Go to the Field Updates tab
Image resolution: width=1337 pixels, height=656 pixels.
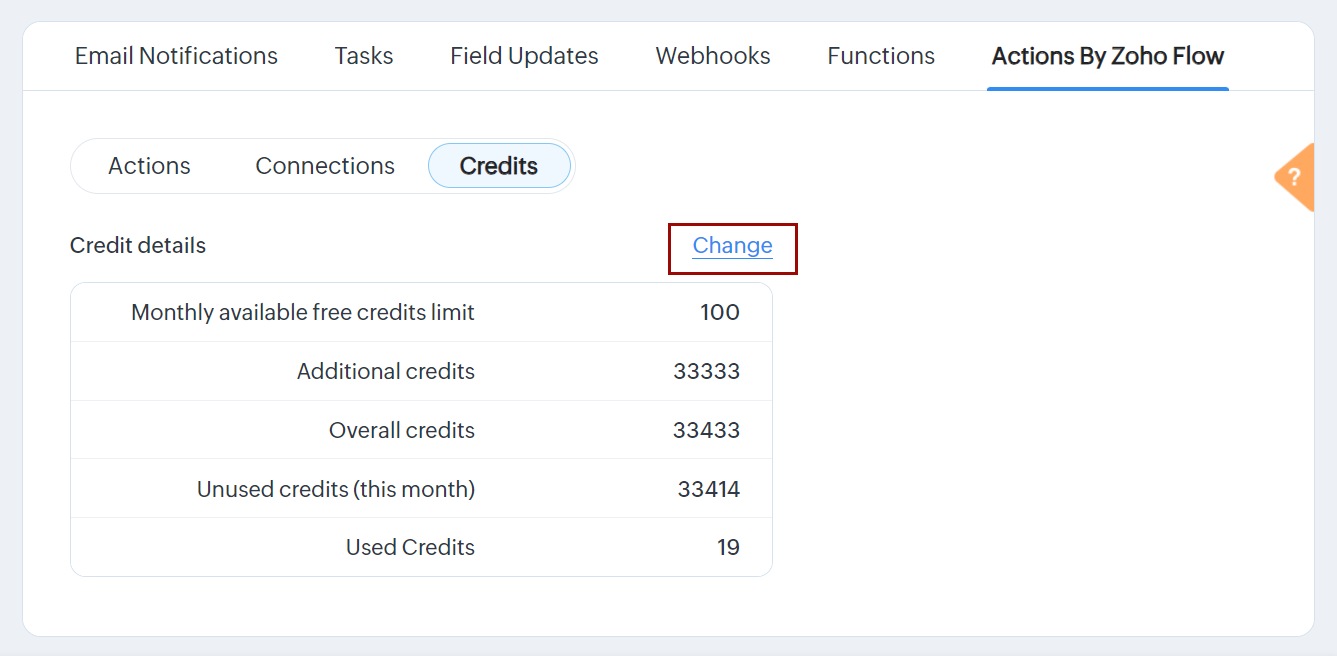click(x=524, y=56)
